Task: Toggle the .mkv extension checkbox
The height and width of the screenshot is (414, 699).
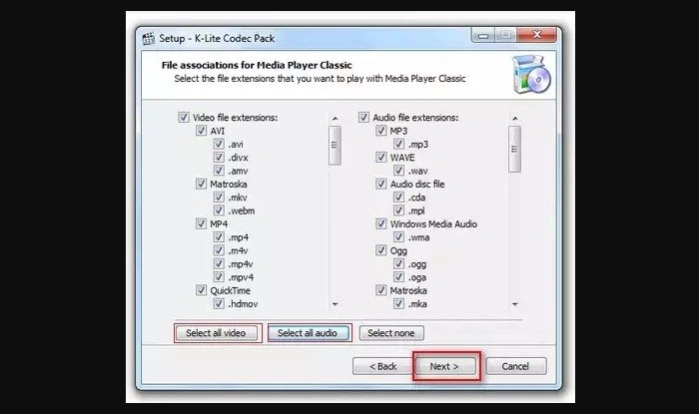Action: click(x=218, y=197)
